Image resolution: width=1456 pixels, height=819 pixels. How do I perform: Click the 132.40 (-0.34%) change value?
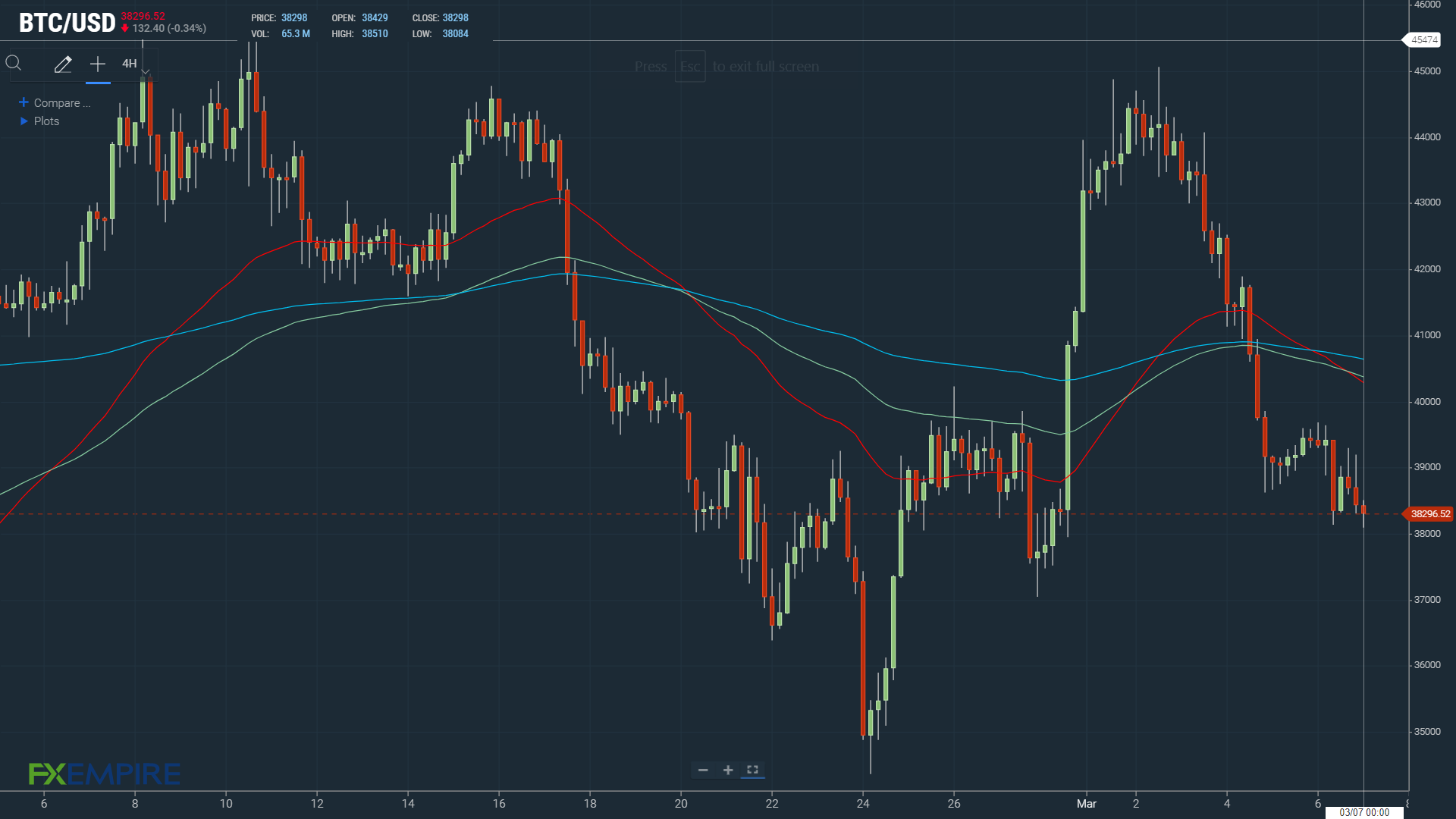pos(169,29)
